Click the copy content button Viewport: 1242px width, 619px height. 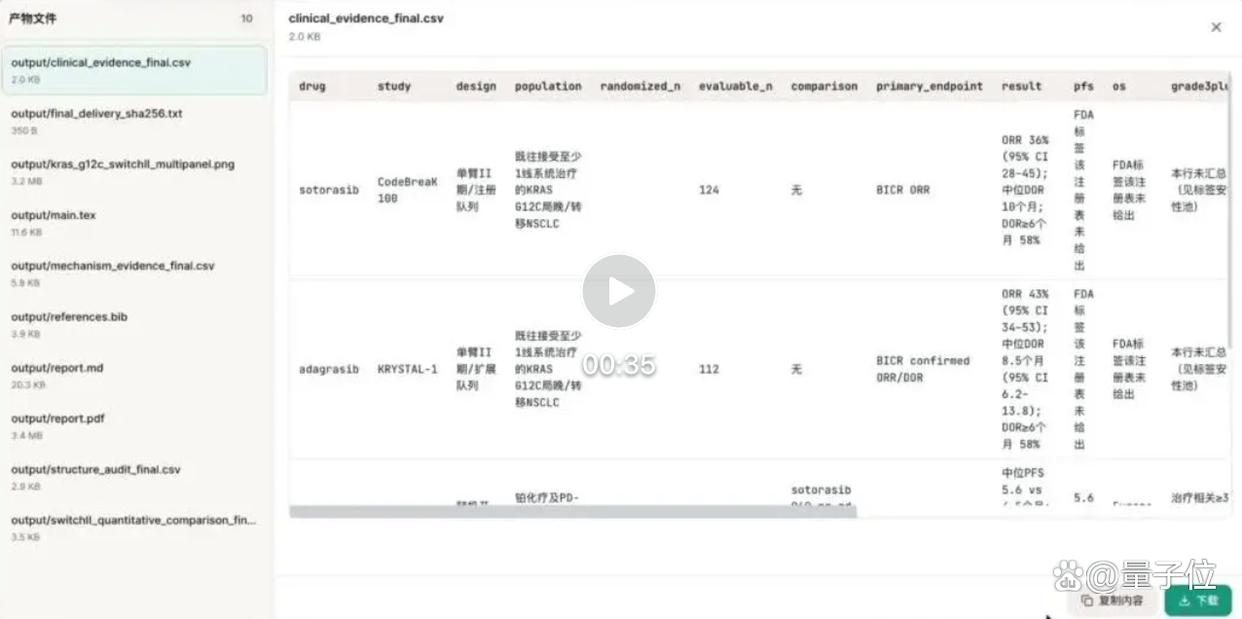click(1113, 600)
